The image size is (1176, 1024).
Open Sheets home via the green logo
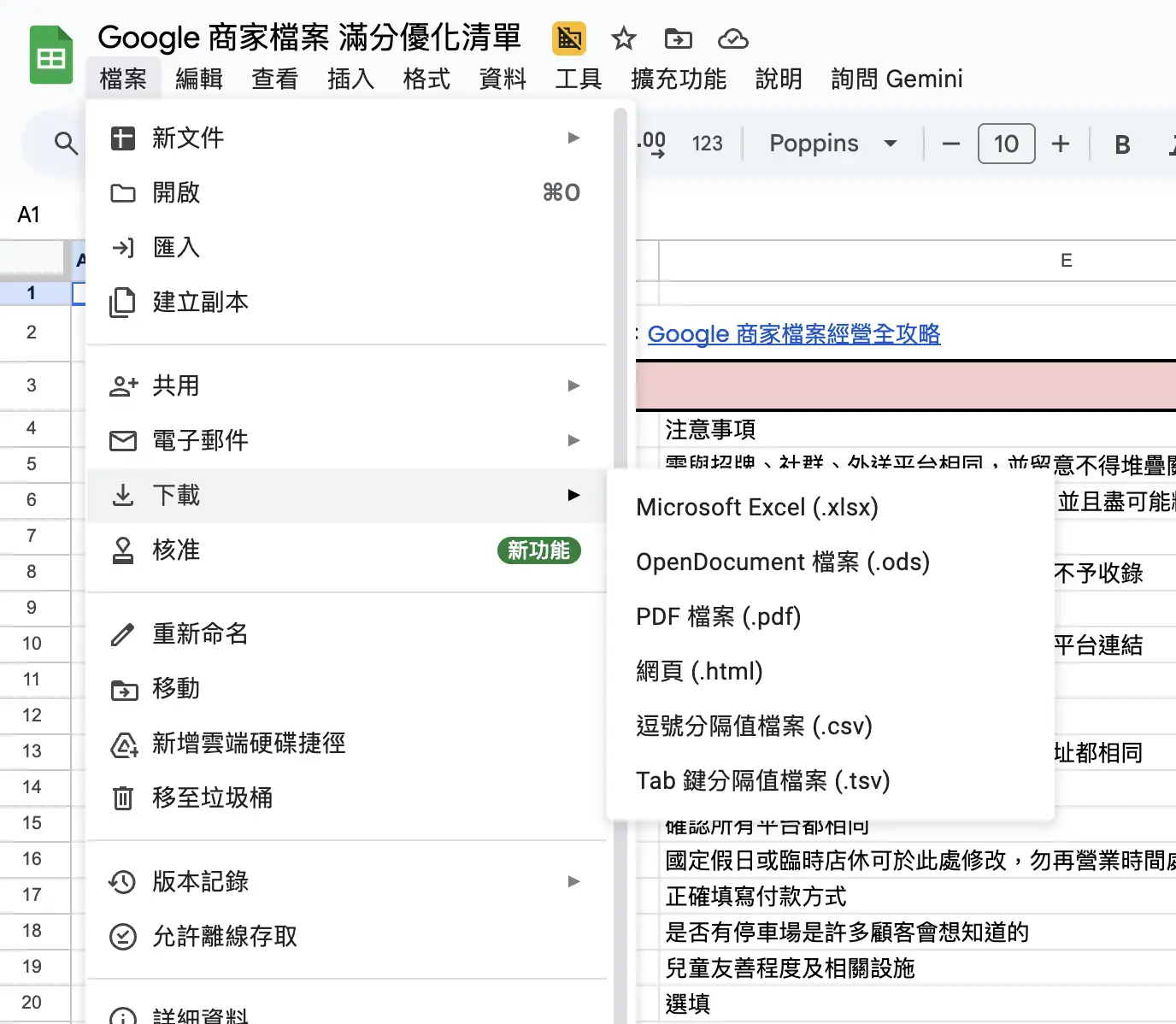[50, 54]
